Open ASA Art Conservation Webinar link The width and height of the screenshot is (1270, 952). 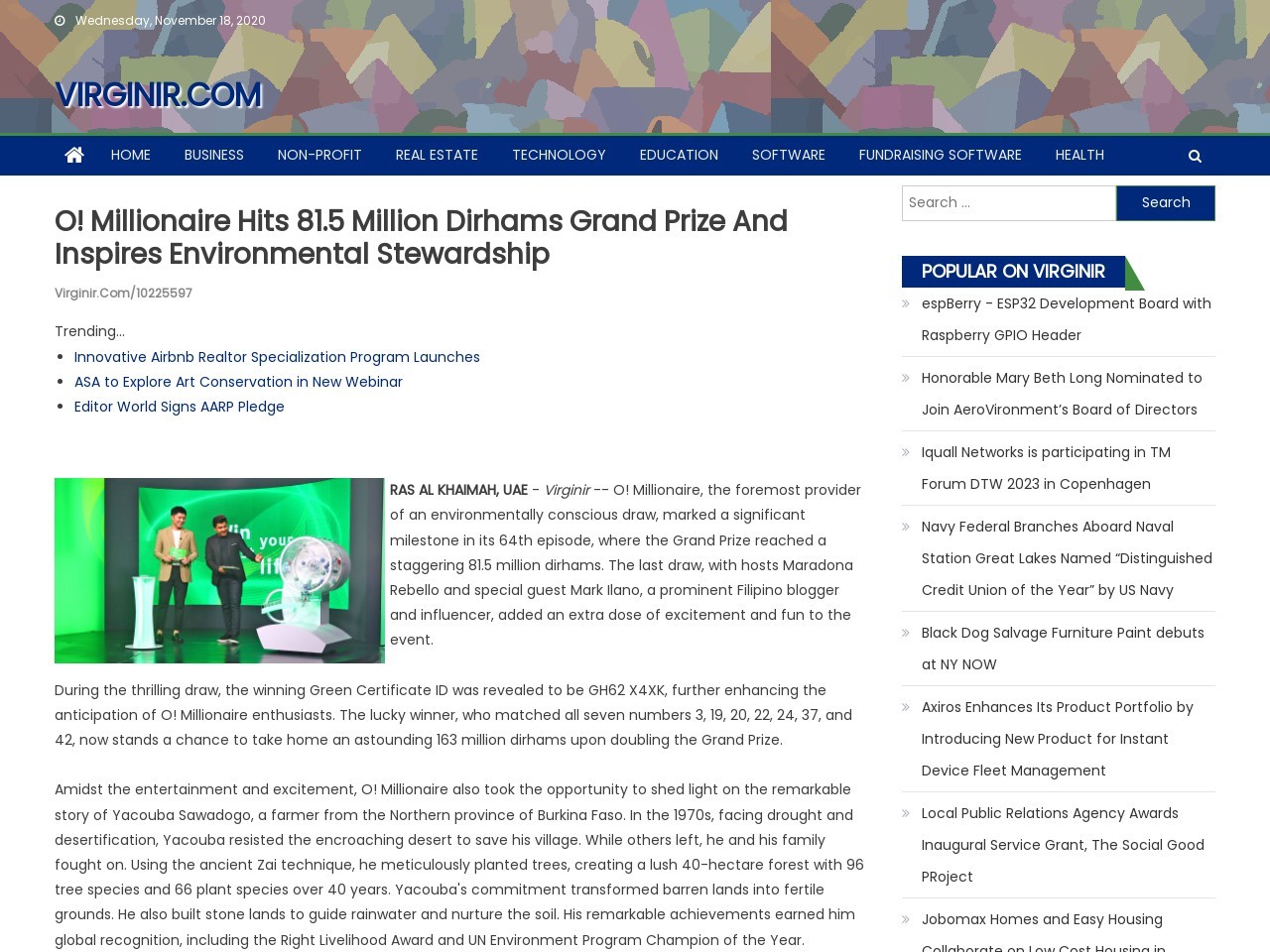click(x=238, y=382)
